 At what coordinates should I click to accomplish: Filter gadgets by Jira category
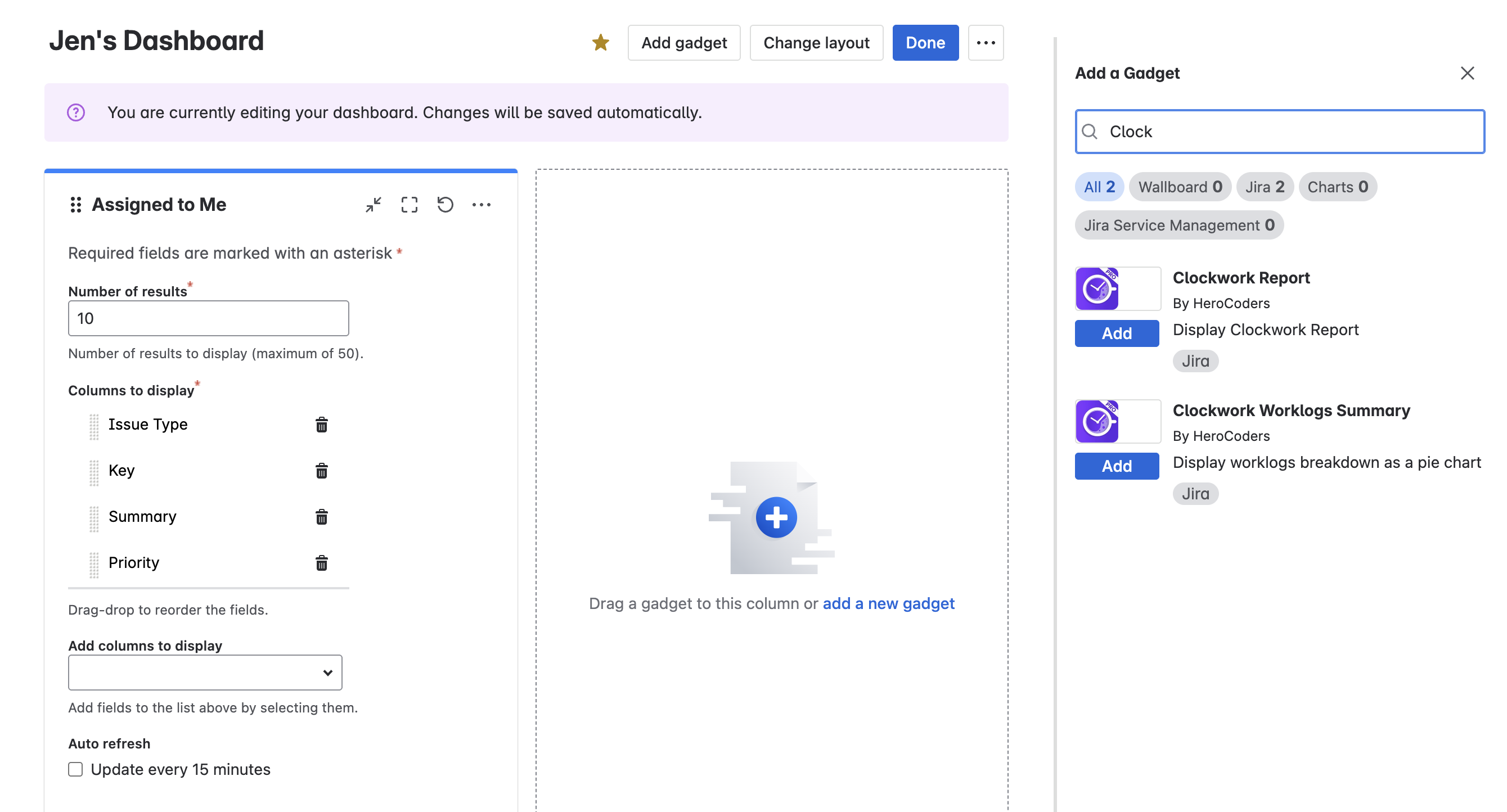pyautogui.click(x=1264, y=187)
